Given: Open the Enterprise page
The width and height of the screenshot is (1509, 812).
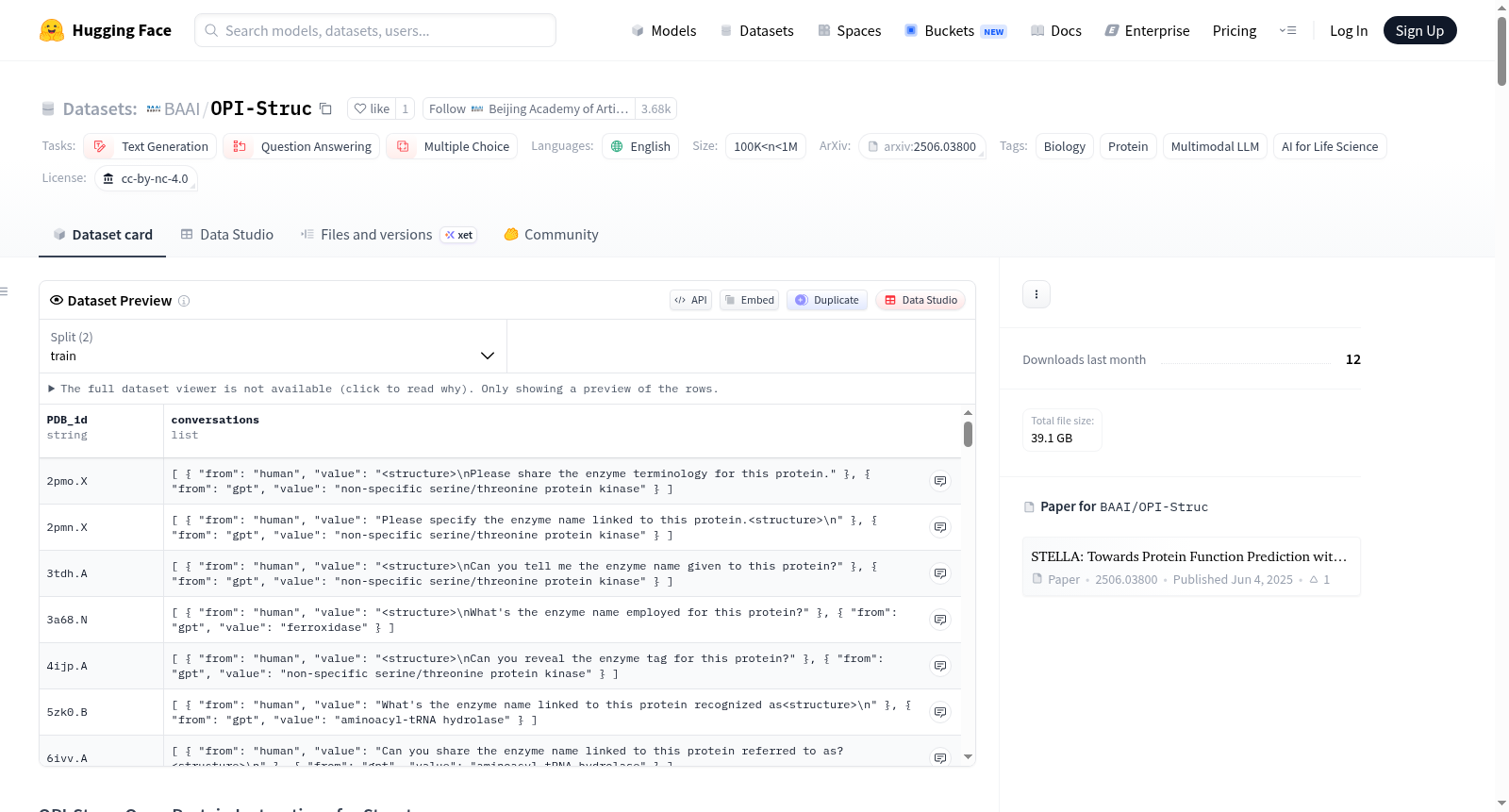Looking at the screenshot, I should coord(1147,30).
